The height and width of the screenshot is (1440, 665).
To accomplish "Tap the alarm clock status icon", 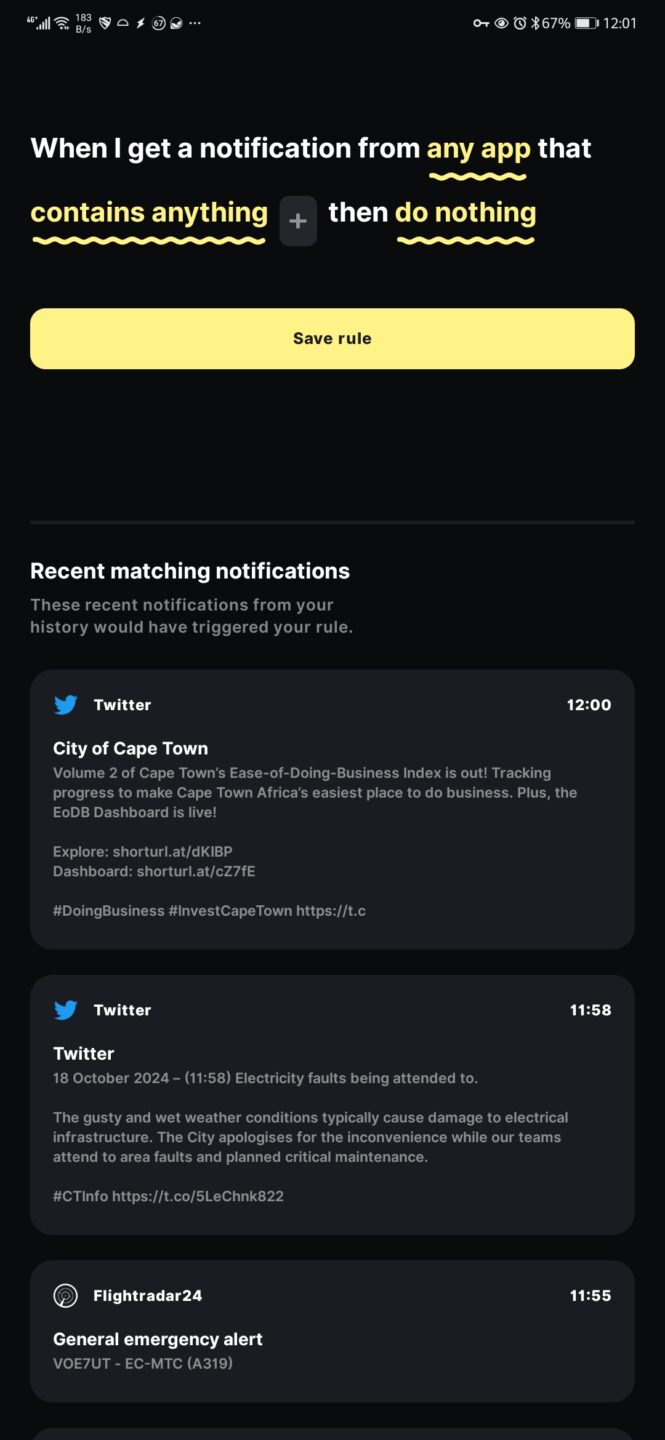I will (x=520, y=23).
